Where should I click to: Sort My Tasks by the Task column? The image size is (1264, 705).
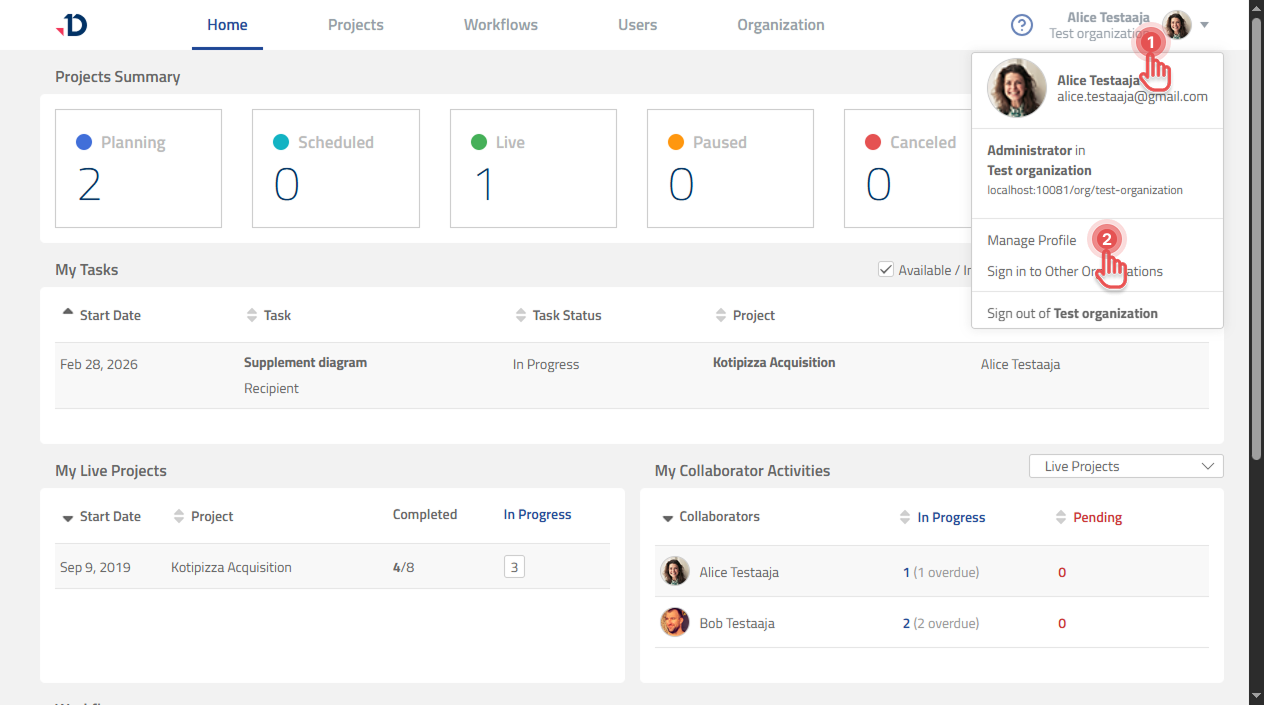[x=249, y=314]
